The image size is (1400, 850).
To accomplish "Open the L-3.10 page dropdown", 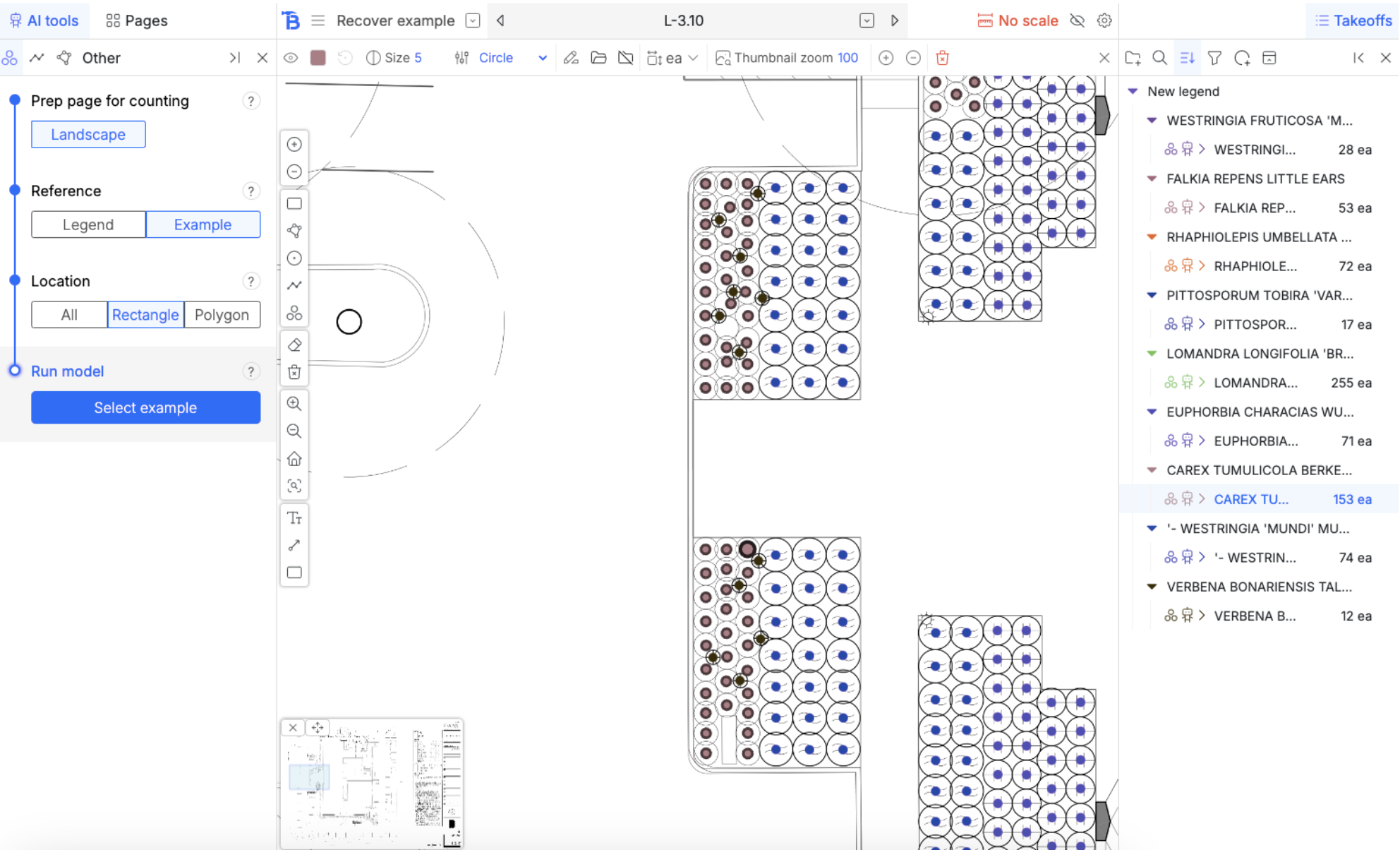I will 867,20.
